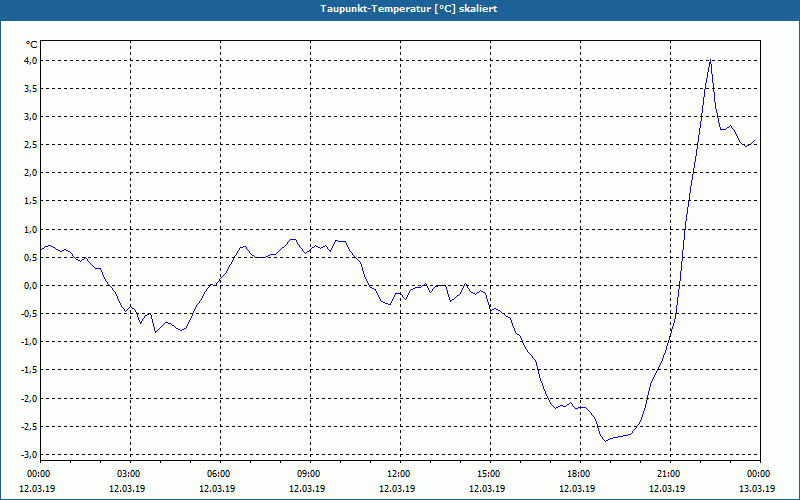This screenshot has height=500, width=800.
Task: Select the 4,0 y-axis label
Action: click(x=31, y=61)
